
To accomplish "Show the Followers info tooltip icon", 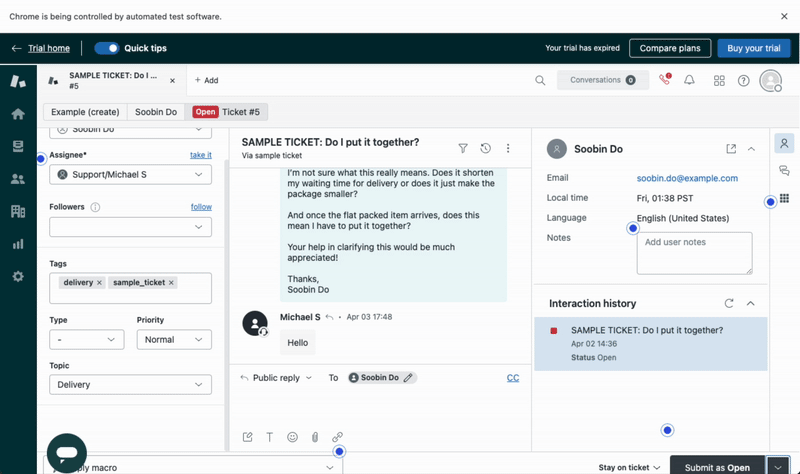I will 95,207.
